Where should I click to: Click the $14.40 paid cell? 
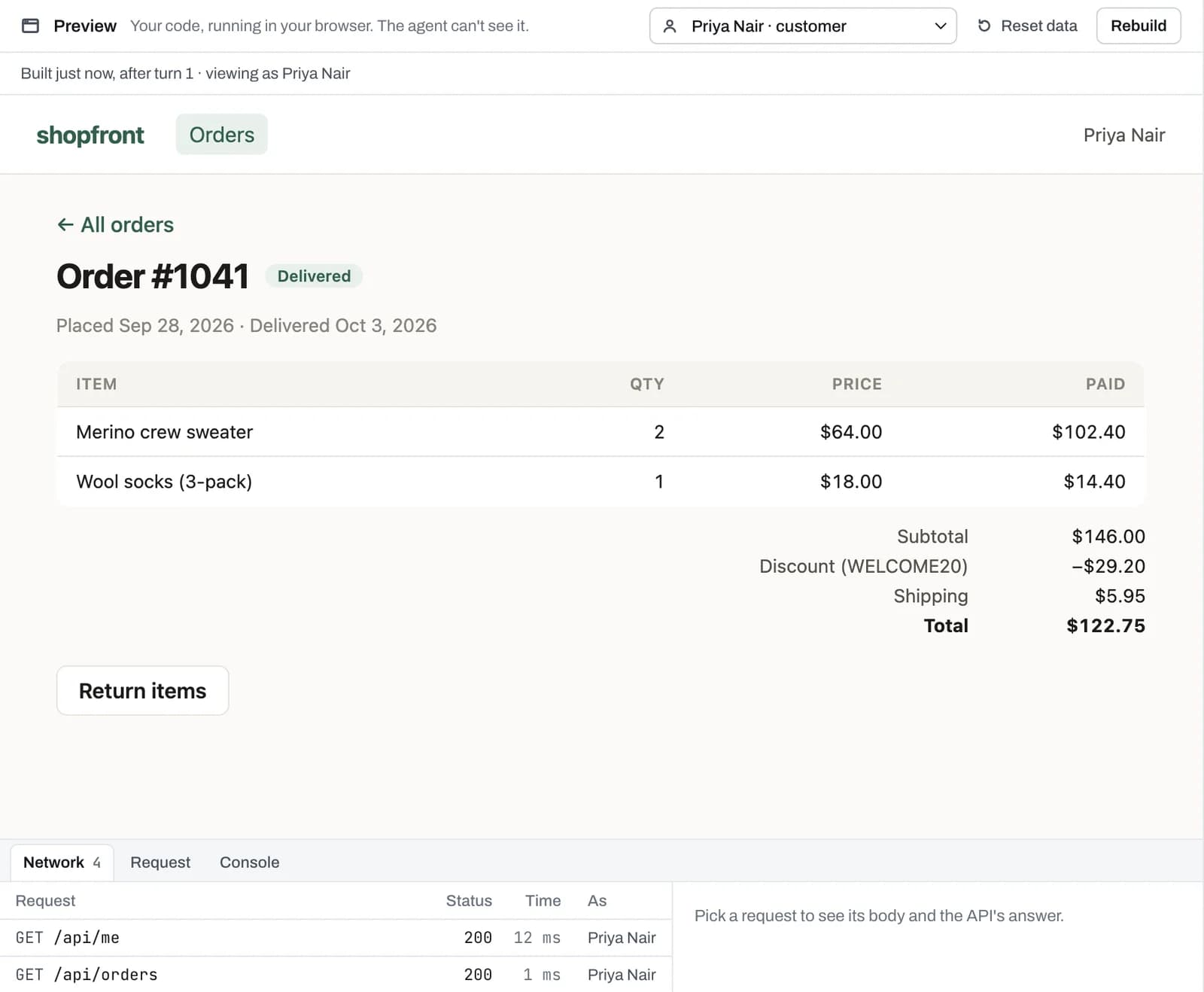1094,482
